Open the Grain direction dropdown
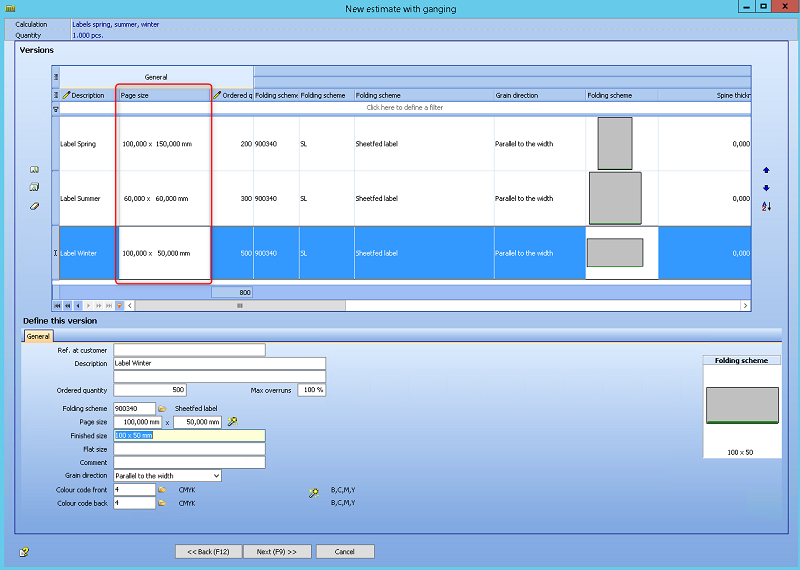The width and height of the screenshot is (800, 570). [x=216, y=476]
